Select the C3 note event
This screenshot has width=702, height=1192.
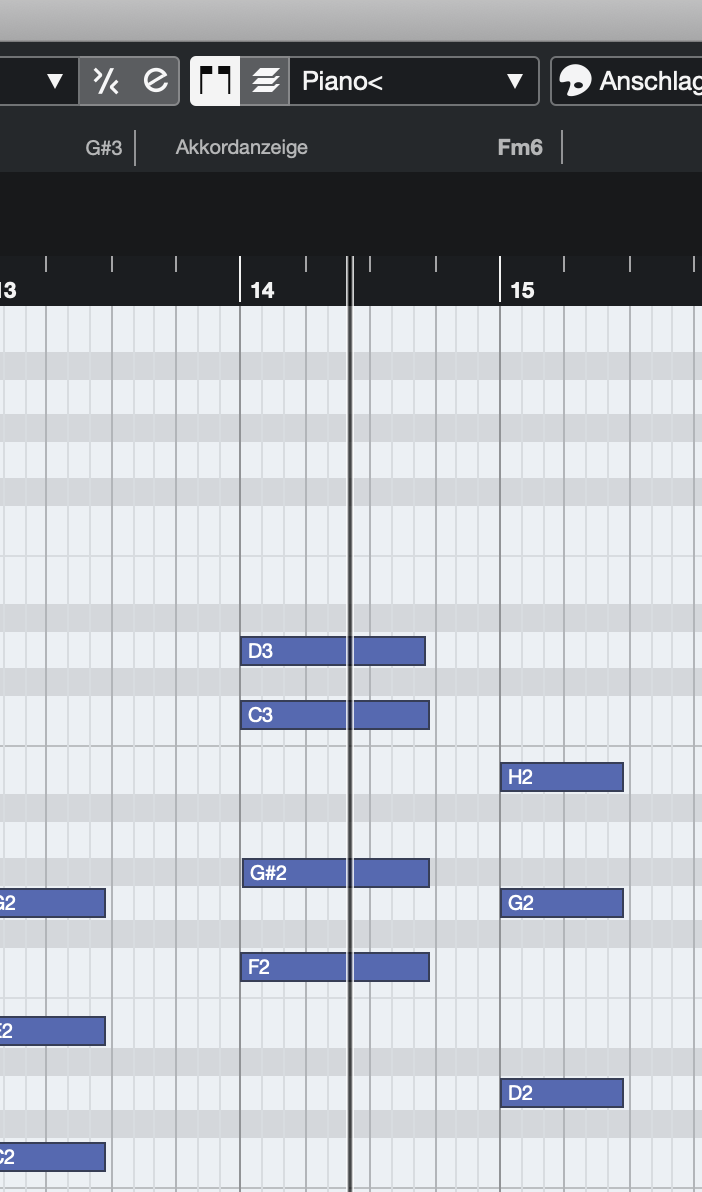click(334, 715)
